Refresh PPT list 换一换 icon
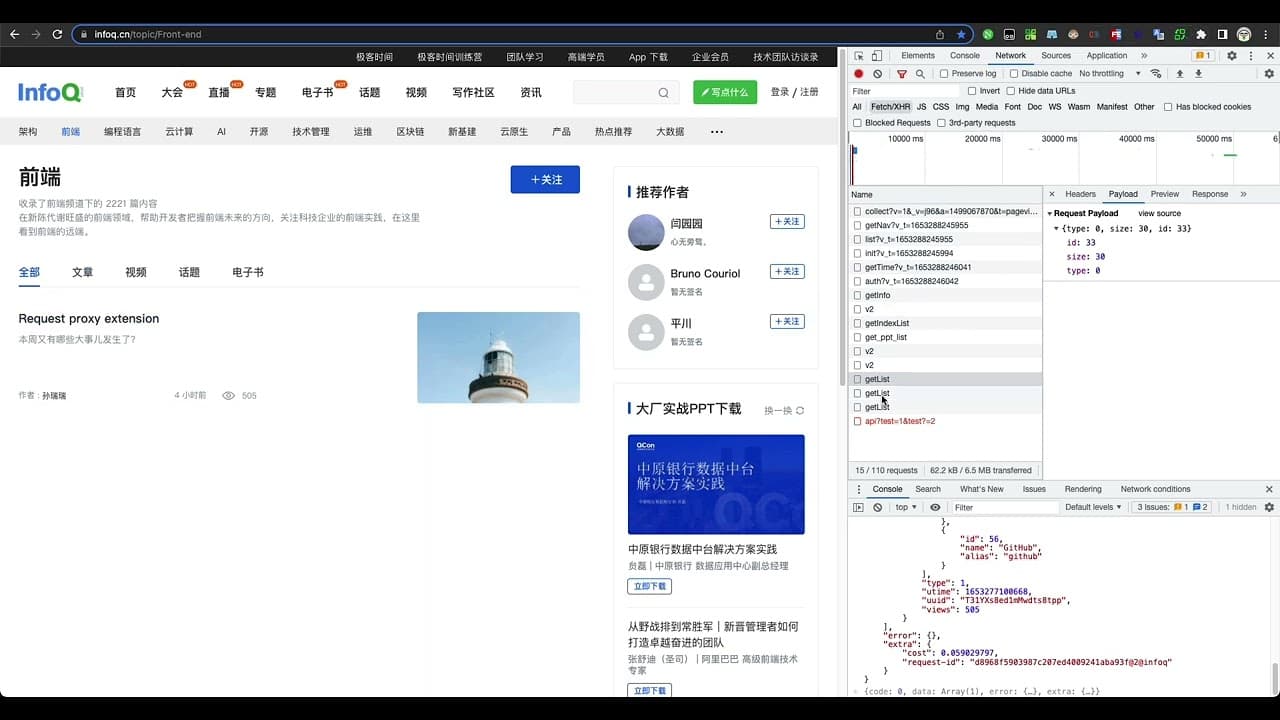This screenshot has width=1280, height=720. click(800, 410)
